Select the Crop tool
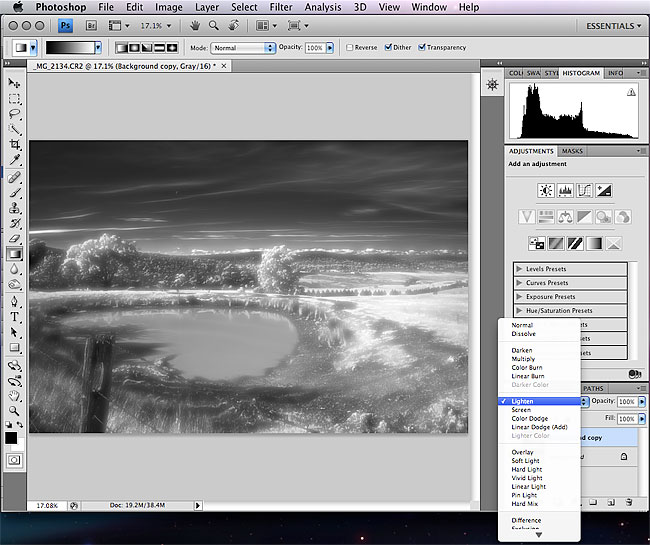 pyautogui.click(x=14, y=145)
